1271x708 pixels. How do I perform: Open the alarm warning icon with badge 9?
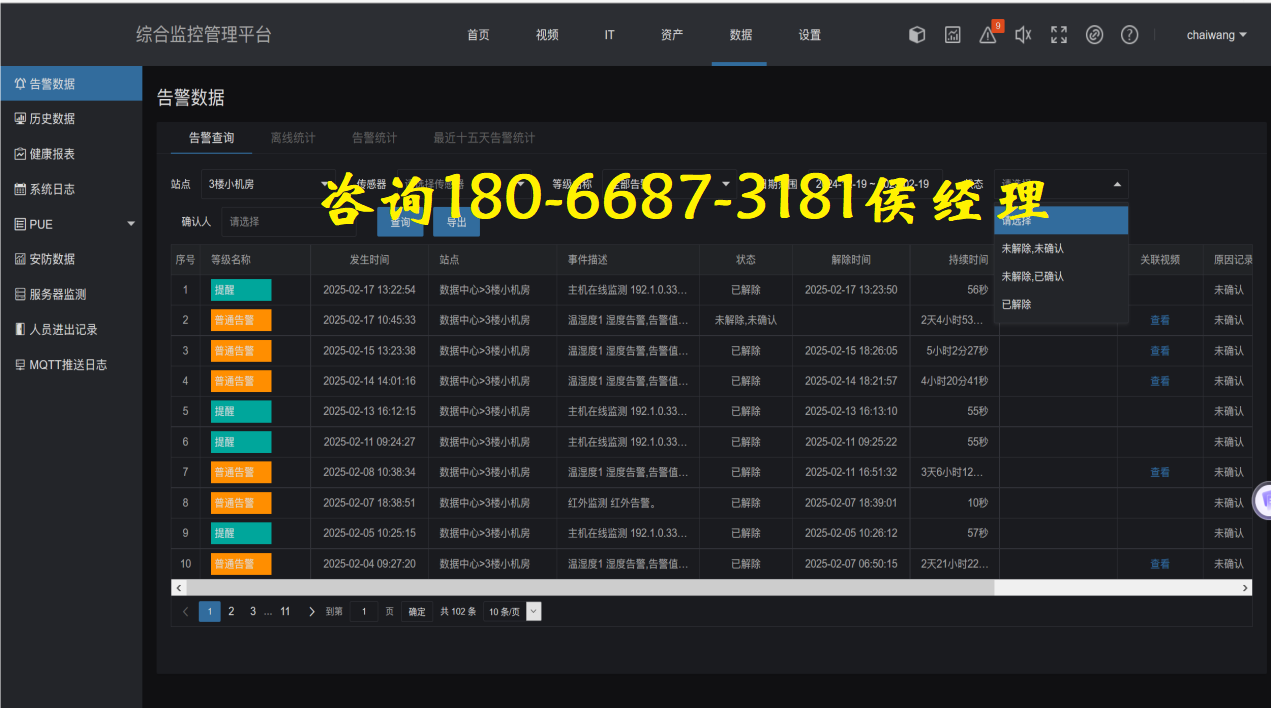[988, 35]
